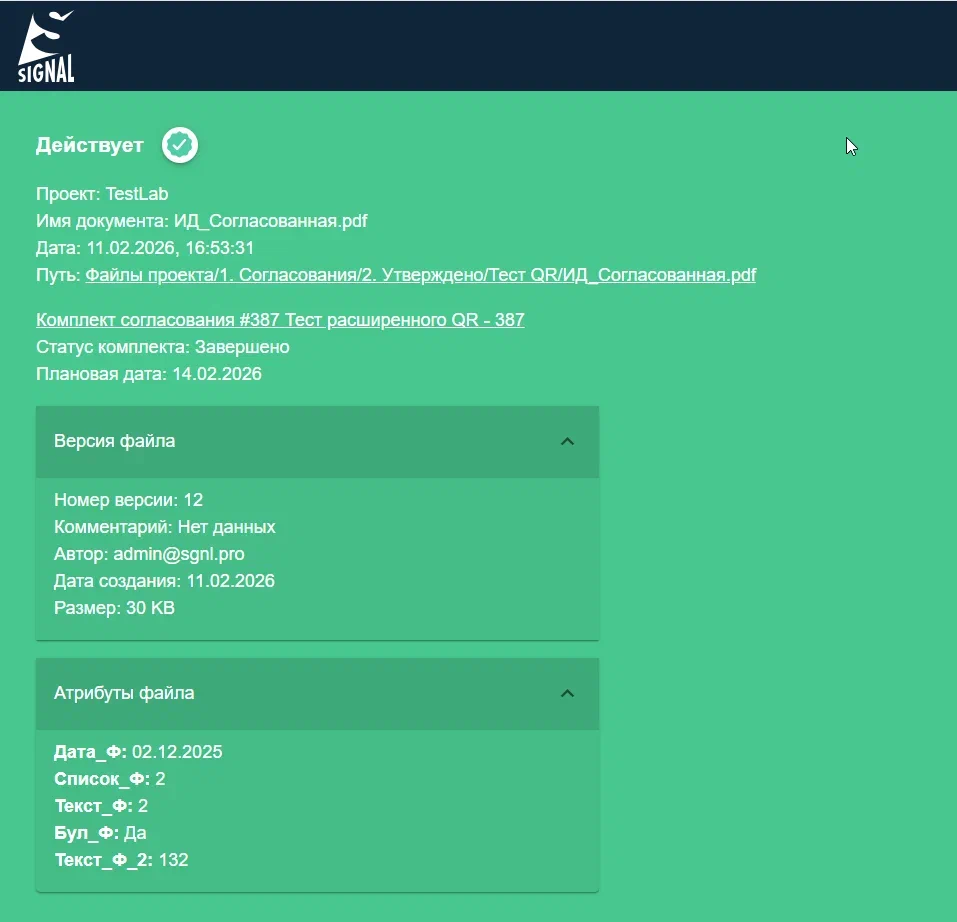
Task: Collapse the Атрибуты файла section chevron
Action: (x=567, y=693)
